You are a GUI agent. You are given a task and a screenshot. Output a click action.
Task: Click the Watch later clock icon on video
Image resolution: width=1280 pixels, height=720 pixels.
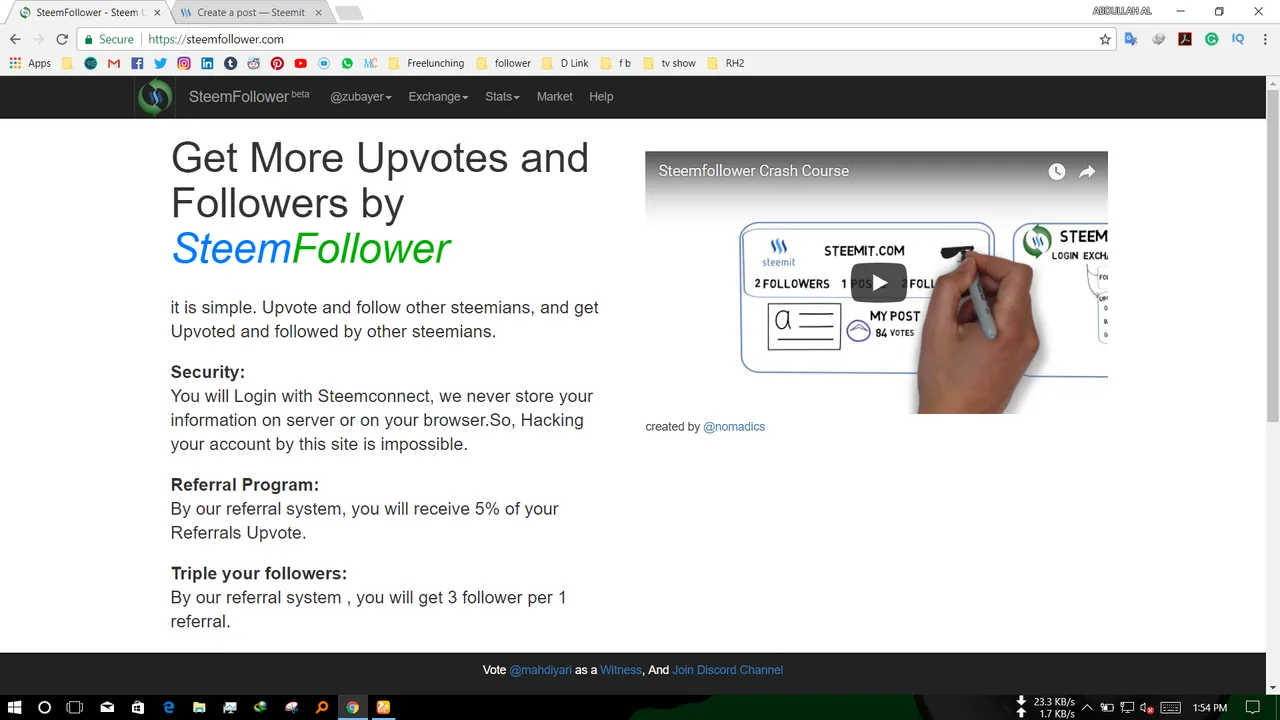(x=1056, y=172)
